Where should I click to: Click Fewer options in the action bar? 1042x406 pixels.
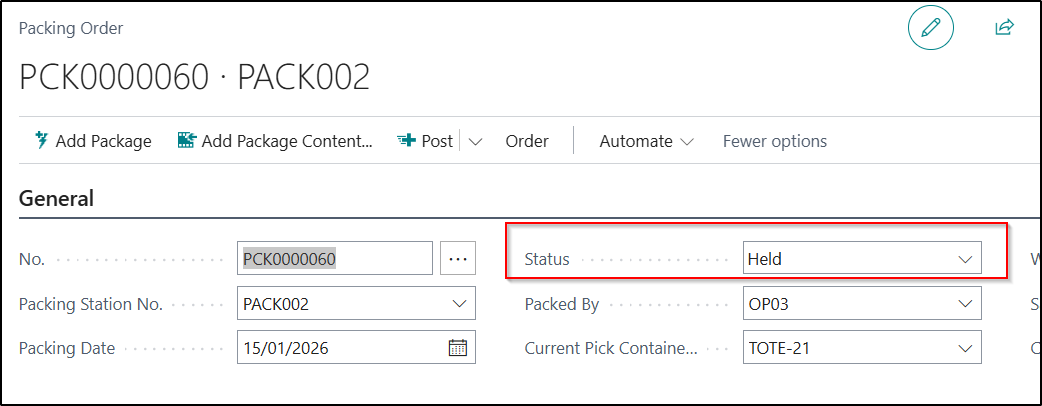click(775, 141)
